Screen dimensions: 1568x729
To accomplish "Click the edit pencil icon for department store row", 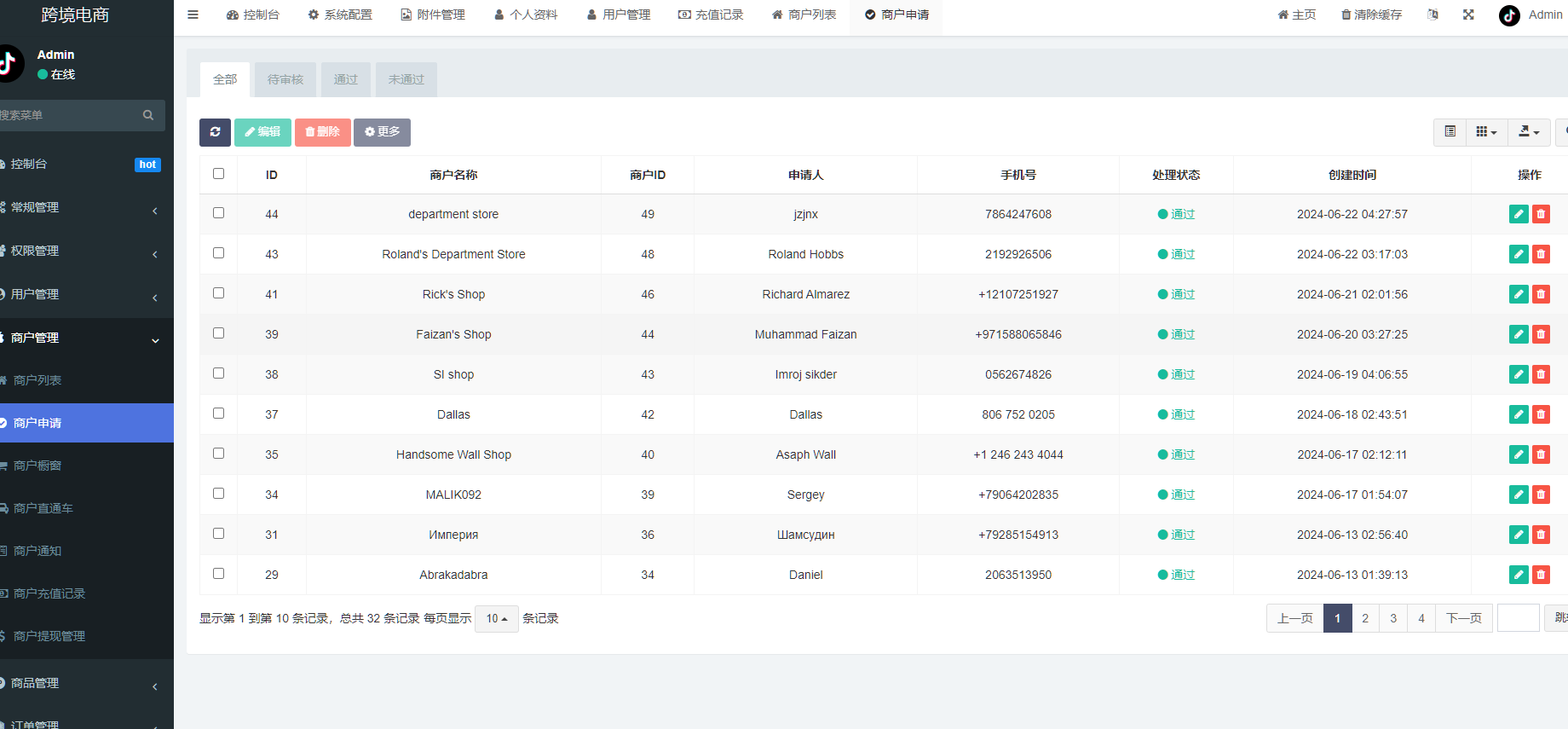I will (x=1519, y=214).
